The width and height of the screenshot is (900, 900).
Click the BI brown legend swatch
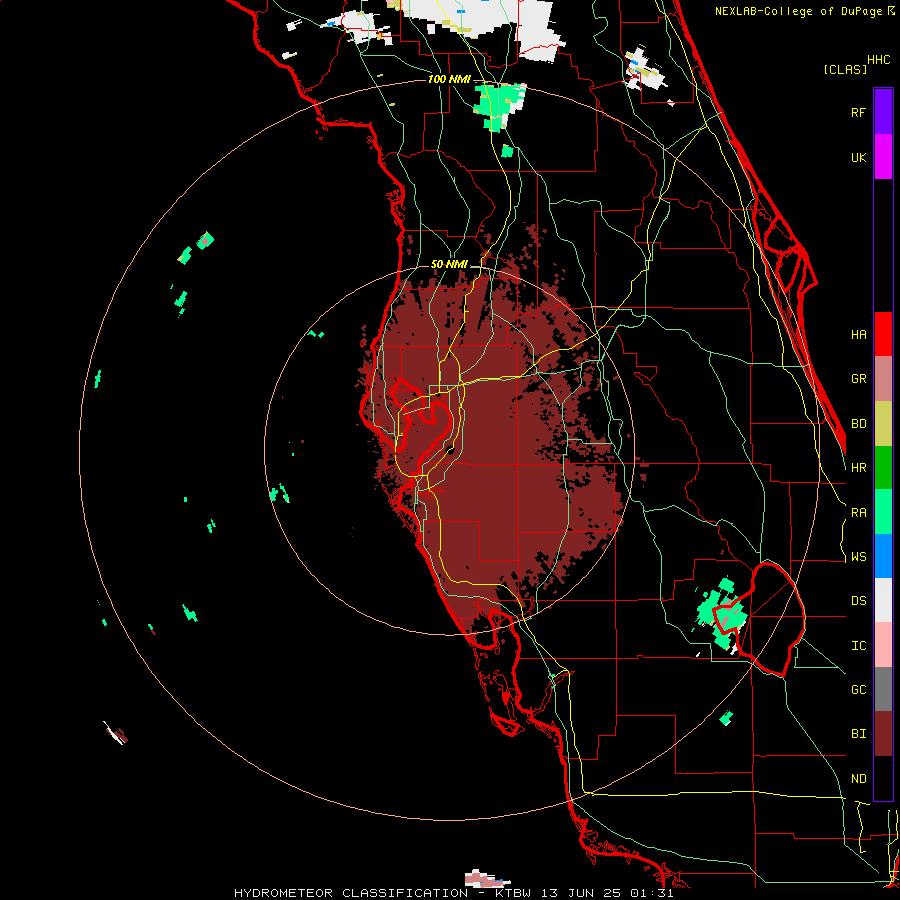883,734
